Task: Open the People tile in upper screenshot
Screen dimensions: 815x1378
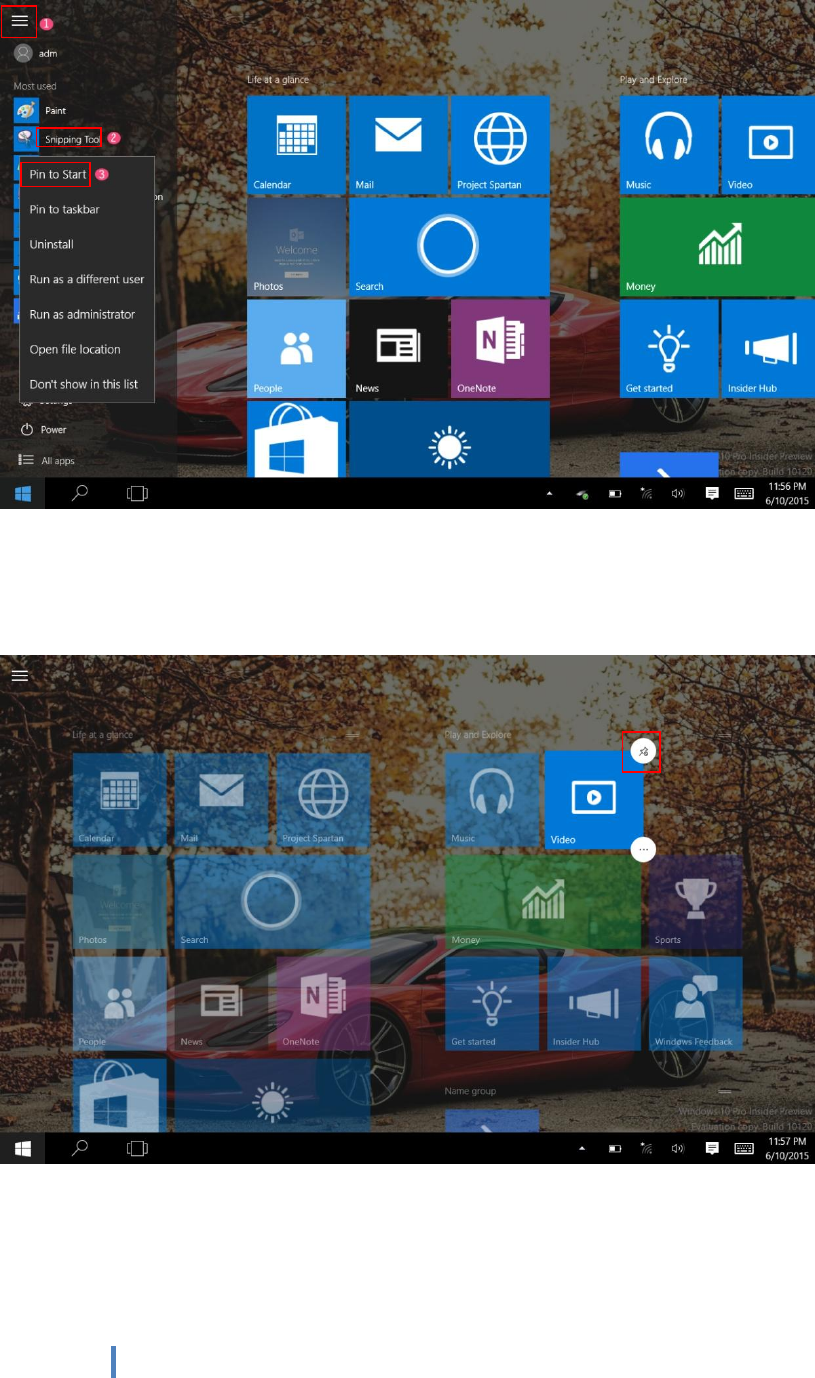Action: click(296, 348)
